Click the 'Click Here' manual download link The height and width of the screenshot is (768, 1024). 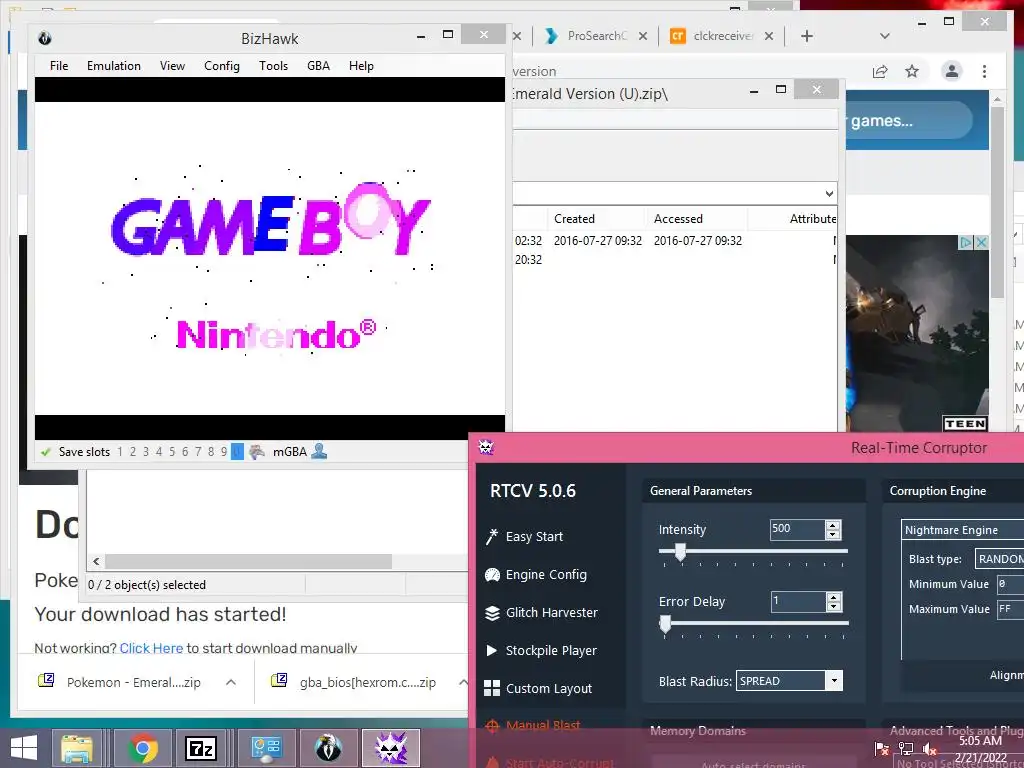[151, 648]
